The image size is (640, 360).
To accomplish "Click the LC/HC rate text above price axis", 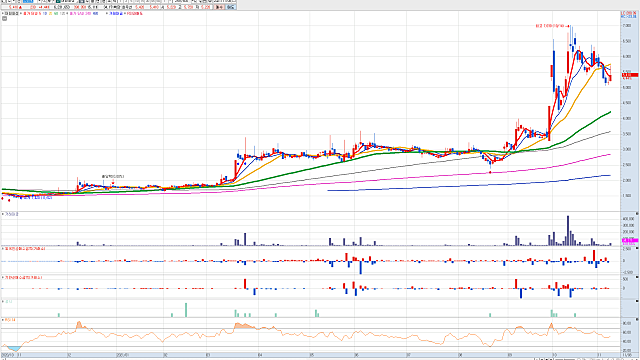I will [x=629, y=15].
